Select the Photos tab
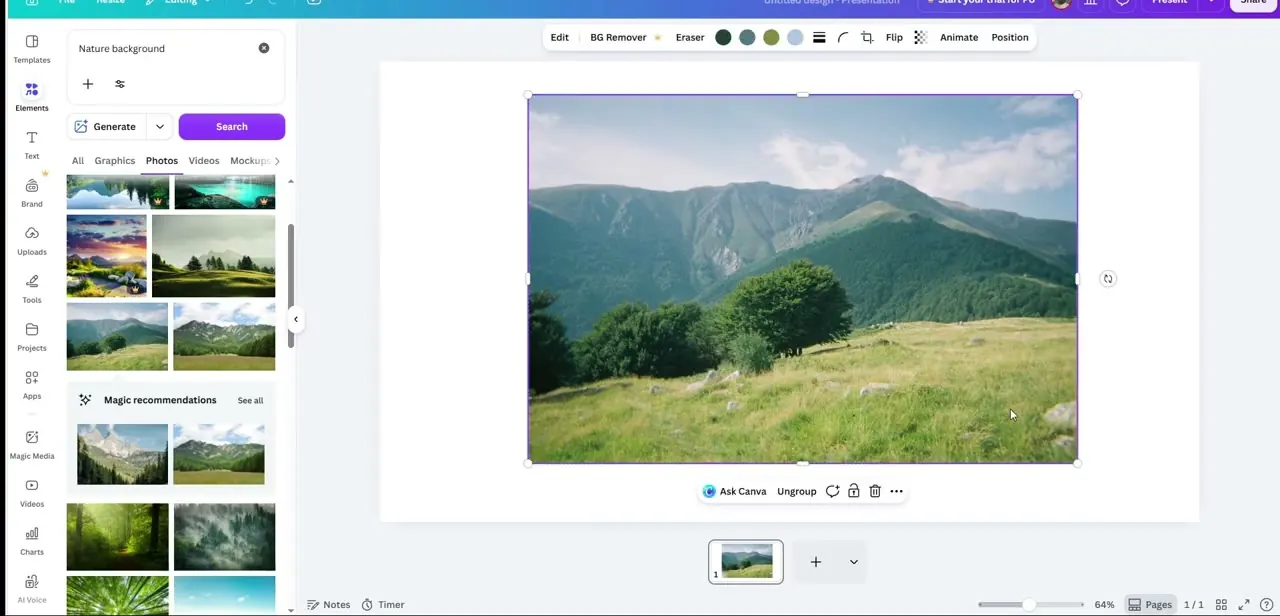 (162, 161)
